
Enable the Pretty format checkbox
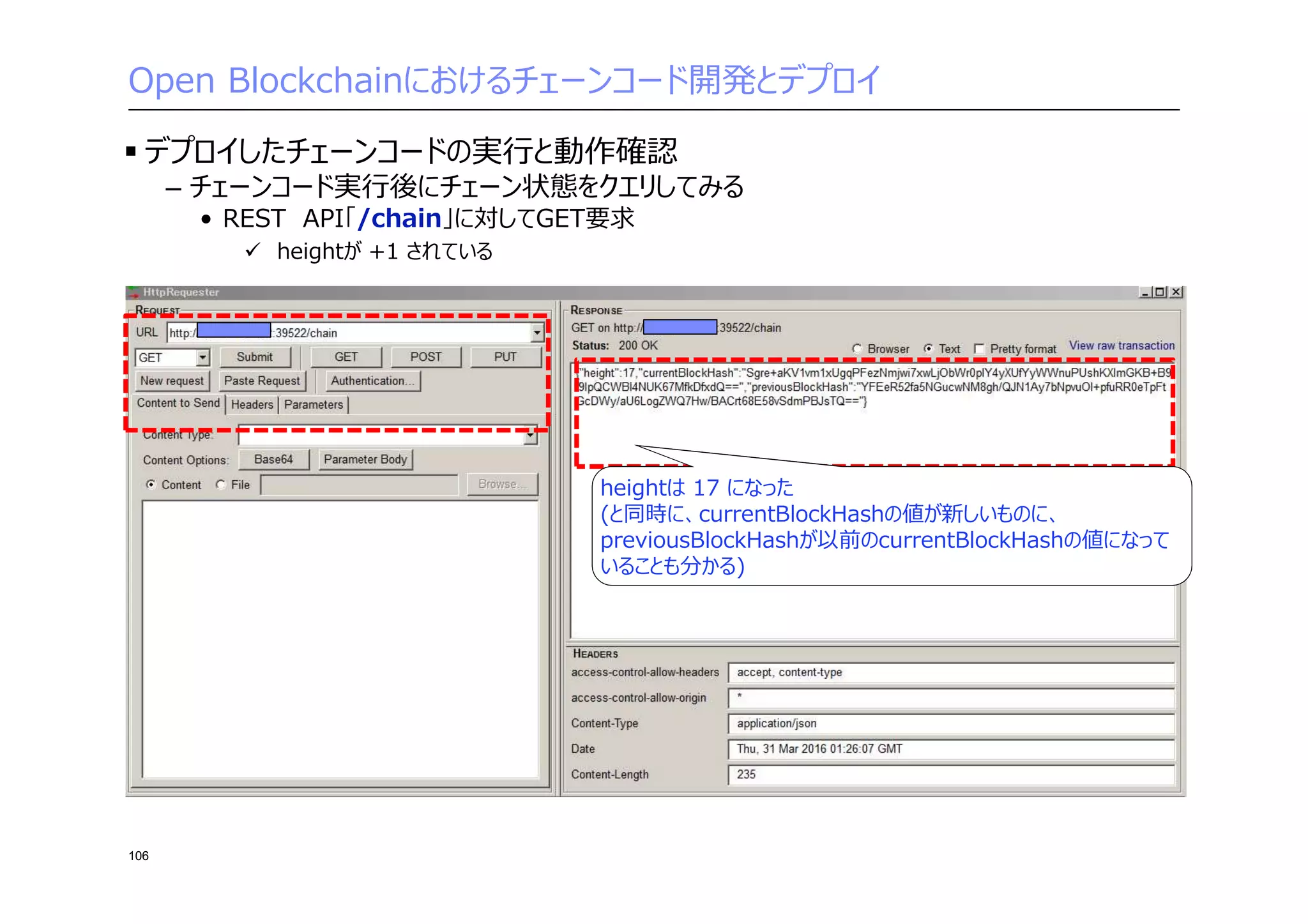click(x=979, y=349)
